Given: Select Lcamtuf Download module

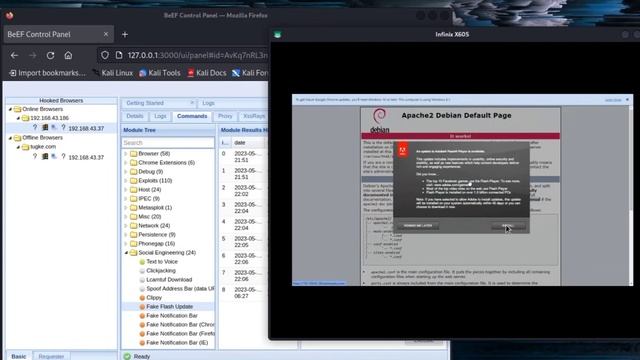Looking at the screenshot, I should [x=169, y=280].
